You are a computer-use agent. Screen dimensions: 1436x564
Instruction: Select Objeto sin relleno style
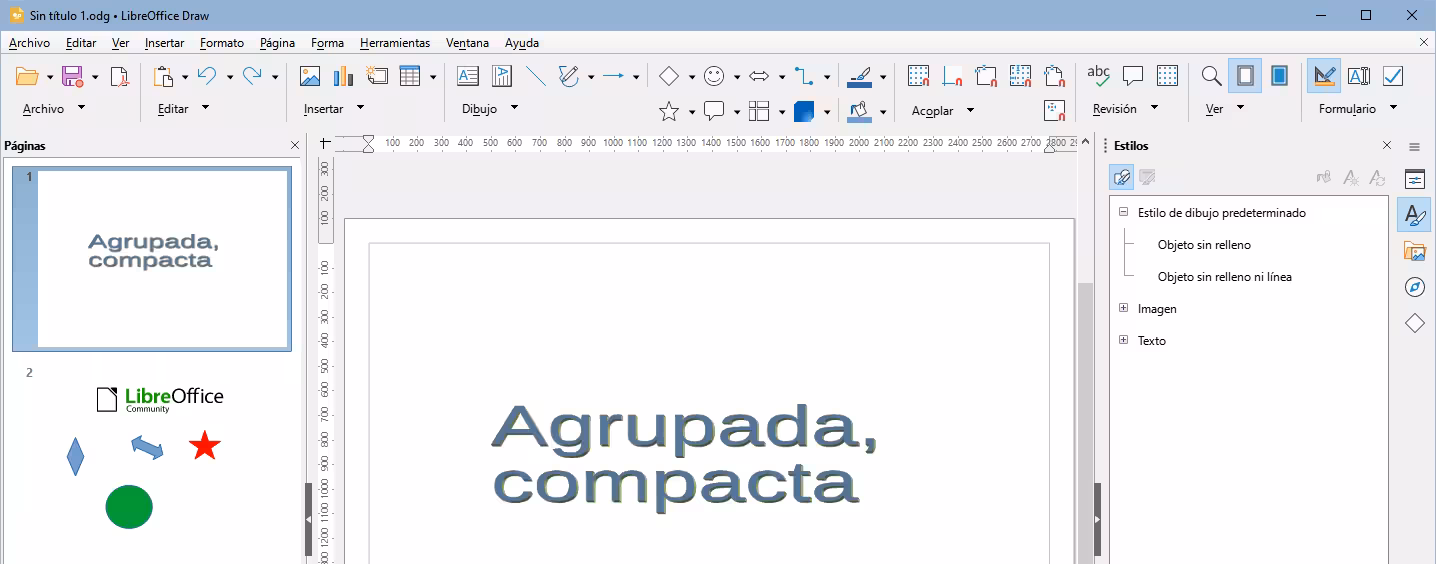tap(1204, 244)
